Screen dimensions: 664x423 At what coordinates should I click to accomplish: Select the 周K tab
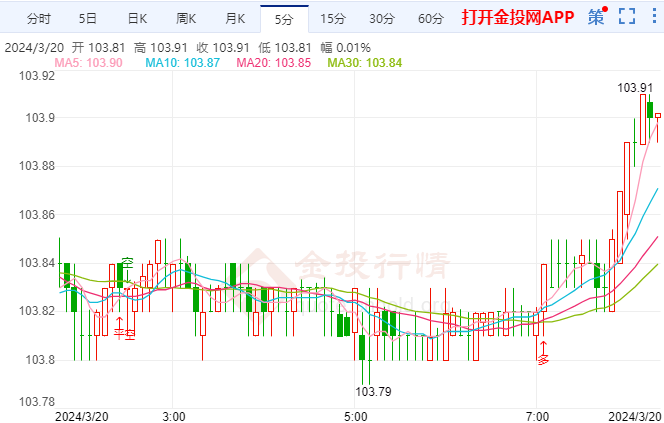[x=186, y=19]
